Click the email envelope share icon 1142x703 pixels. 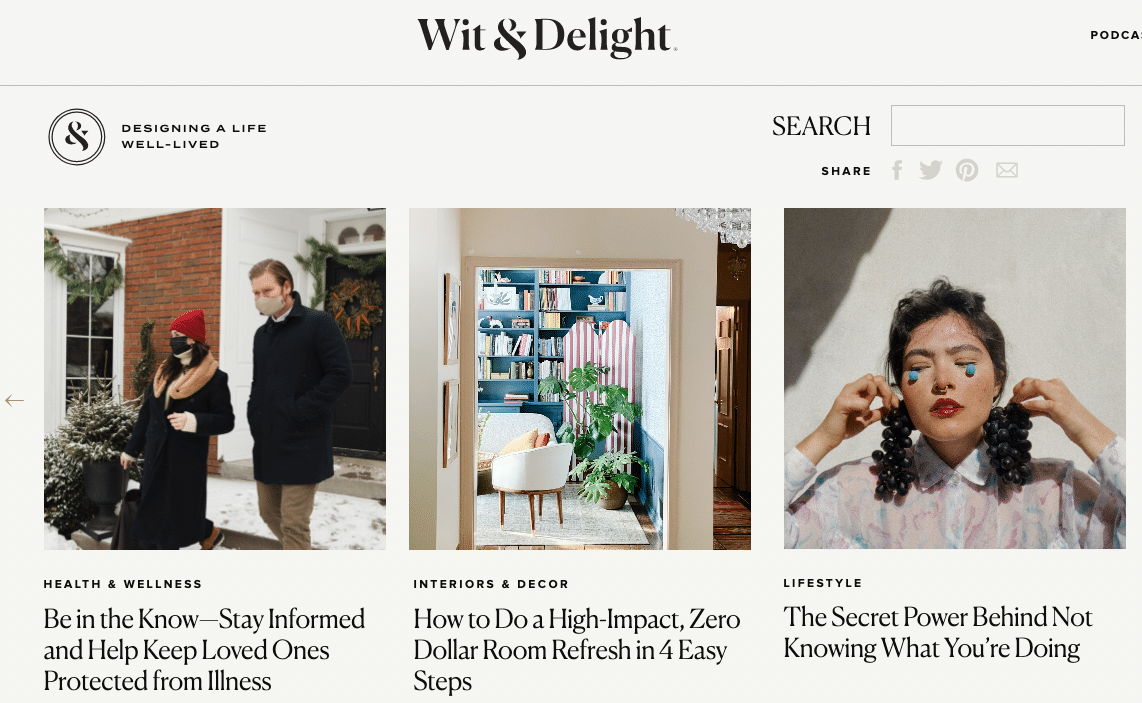coord(1007,170)
